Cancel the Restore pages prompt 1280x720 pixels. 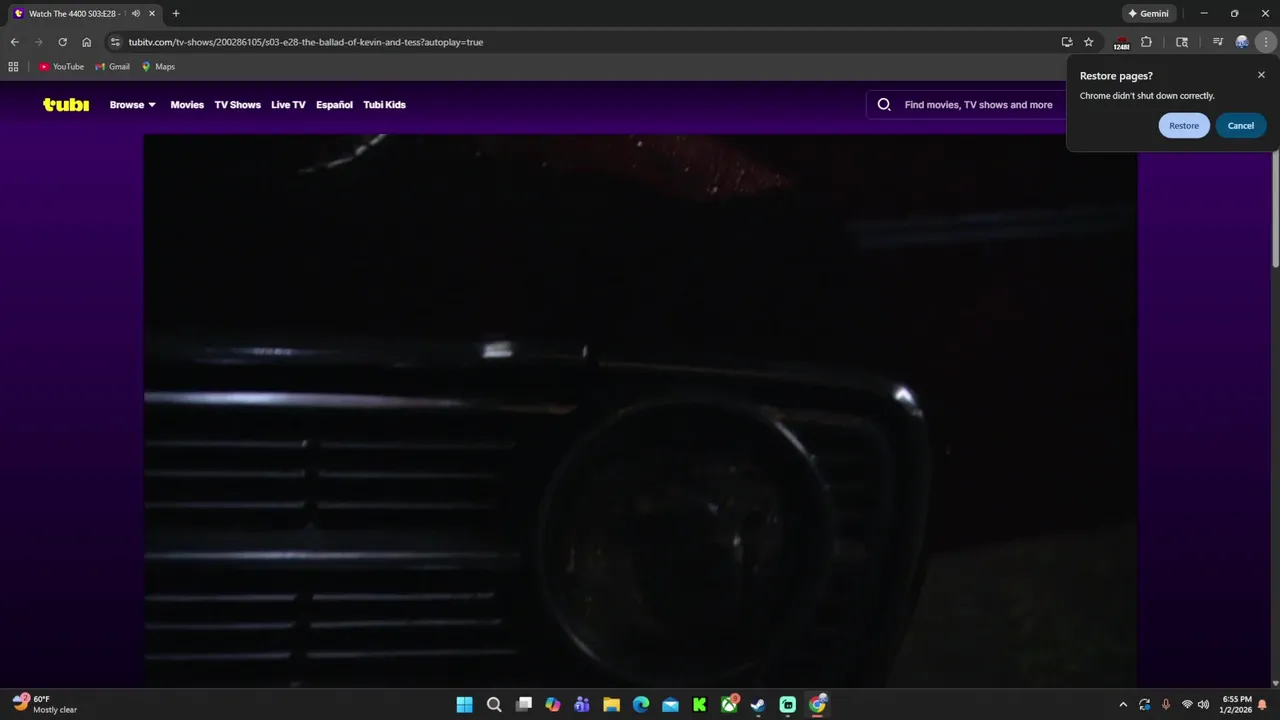[1241, 126]
